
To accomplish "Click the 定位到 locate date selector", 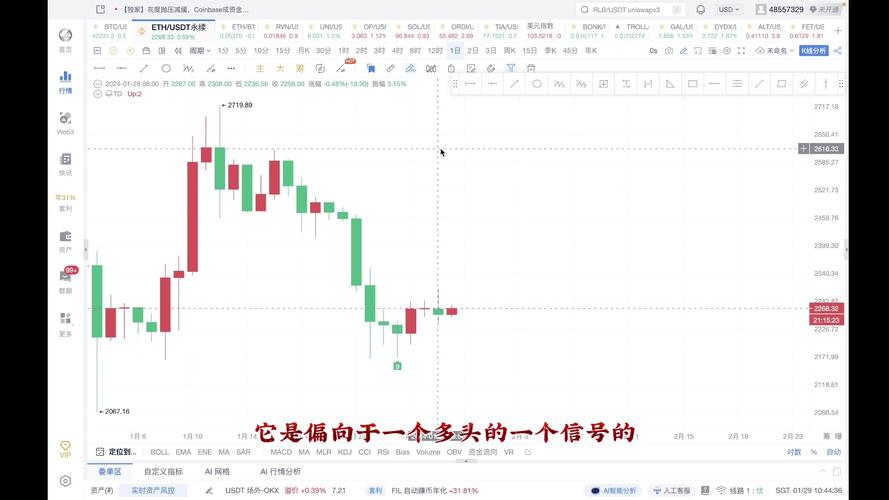I will click(x=116, y=452).
